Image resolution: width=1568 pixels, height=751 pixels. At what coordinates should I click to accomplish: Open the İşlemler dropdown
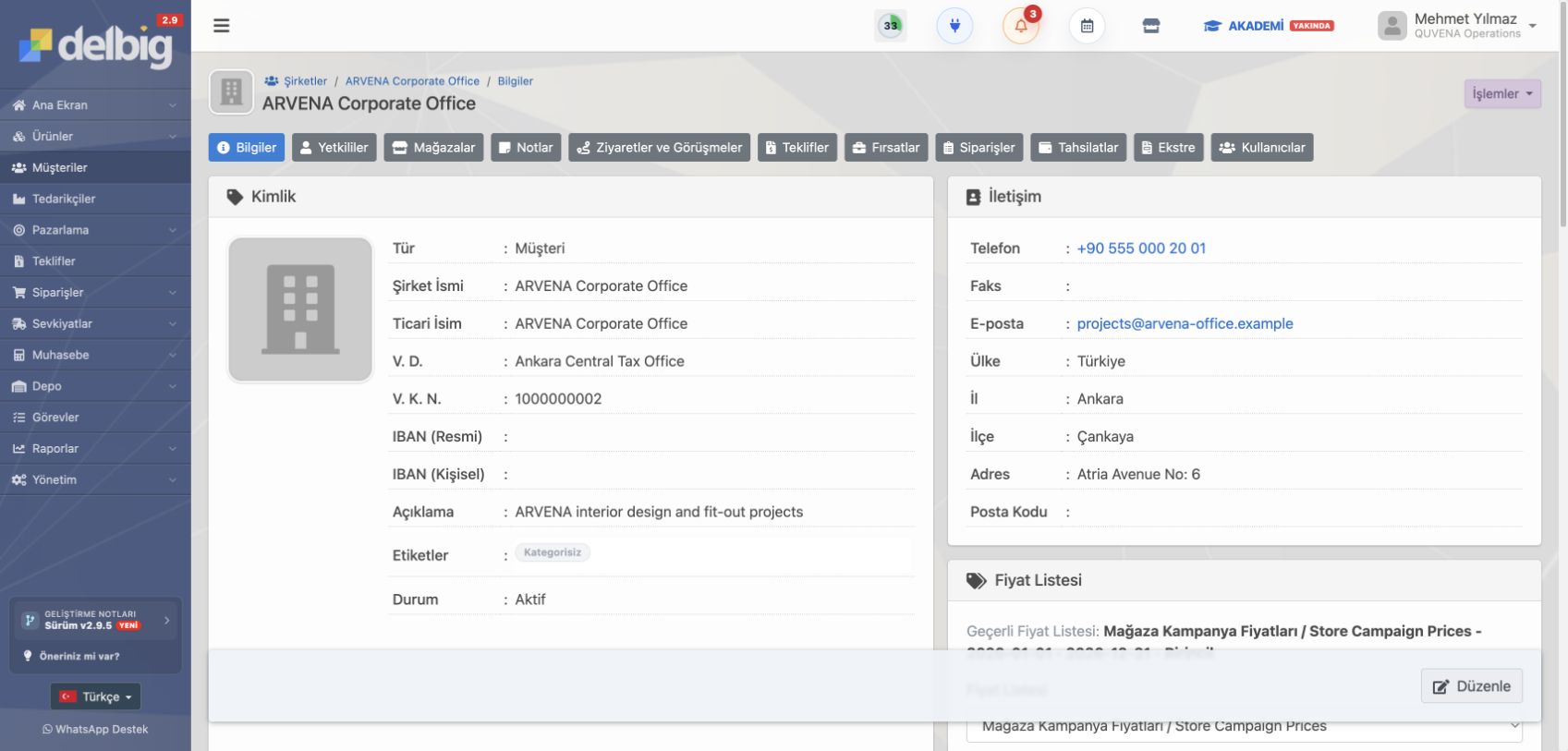(x=1502, y=94)
